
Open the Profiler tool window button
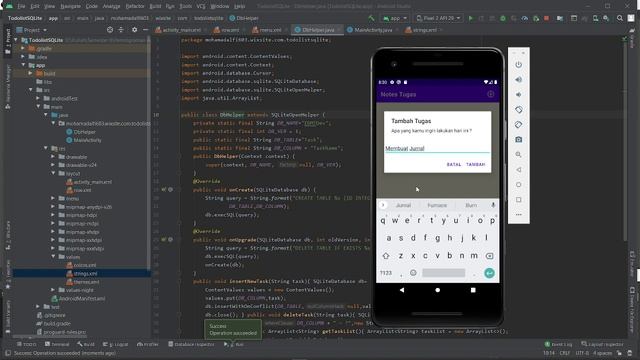pyautogui.click(x=148, y=344)
